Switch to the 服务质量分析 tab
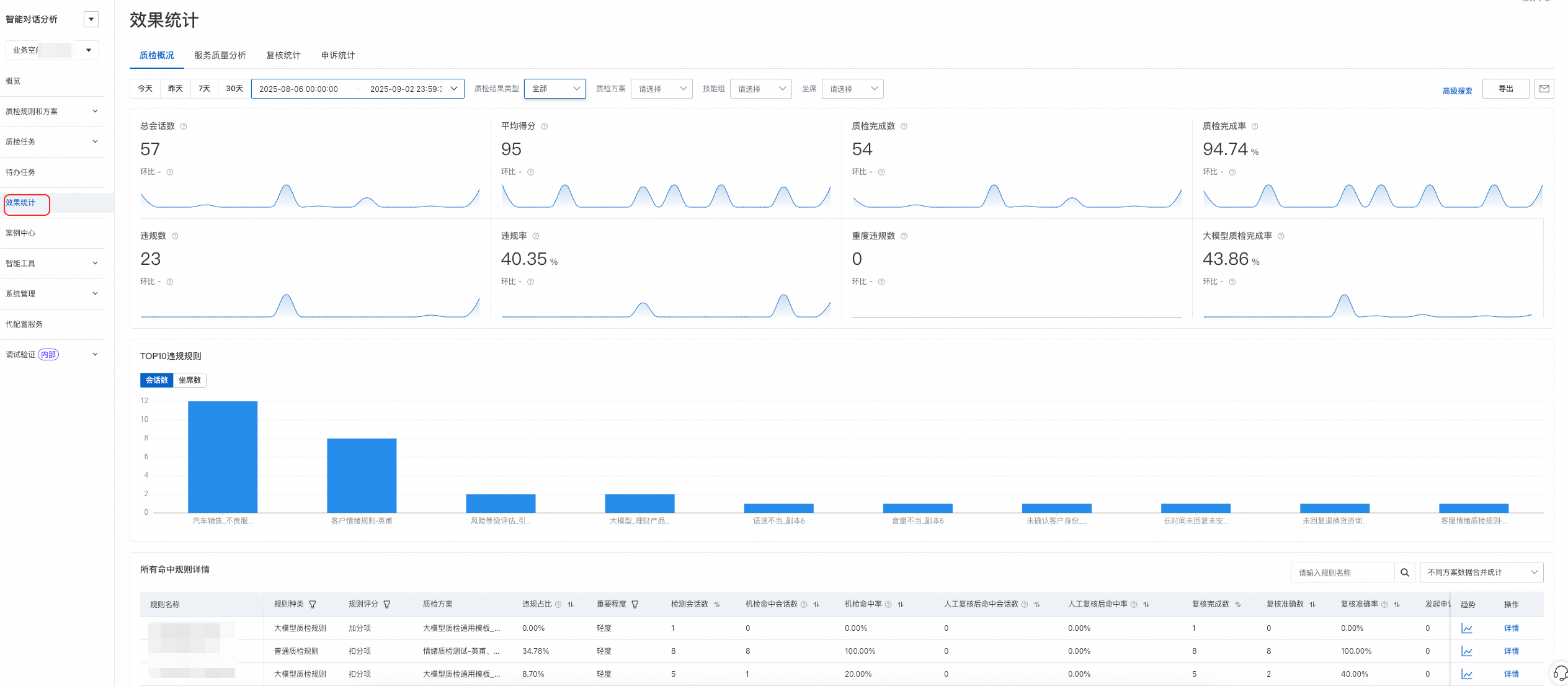 coord(220,55)
